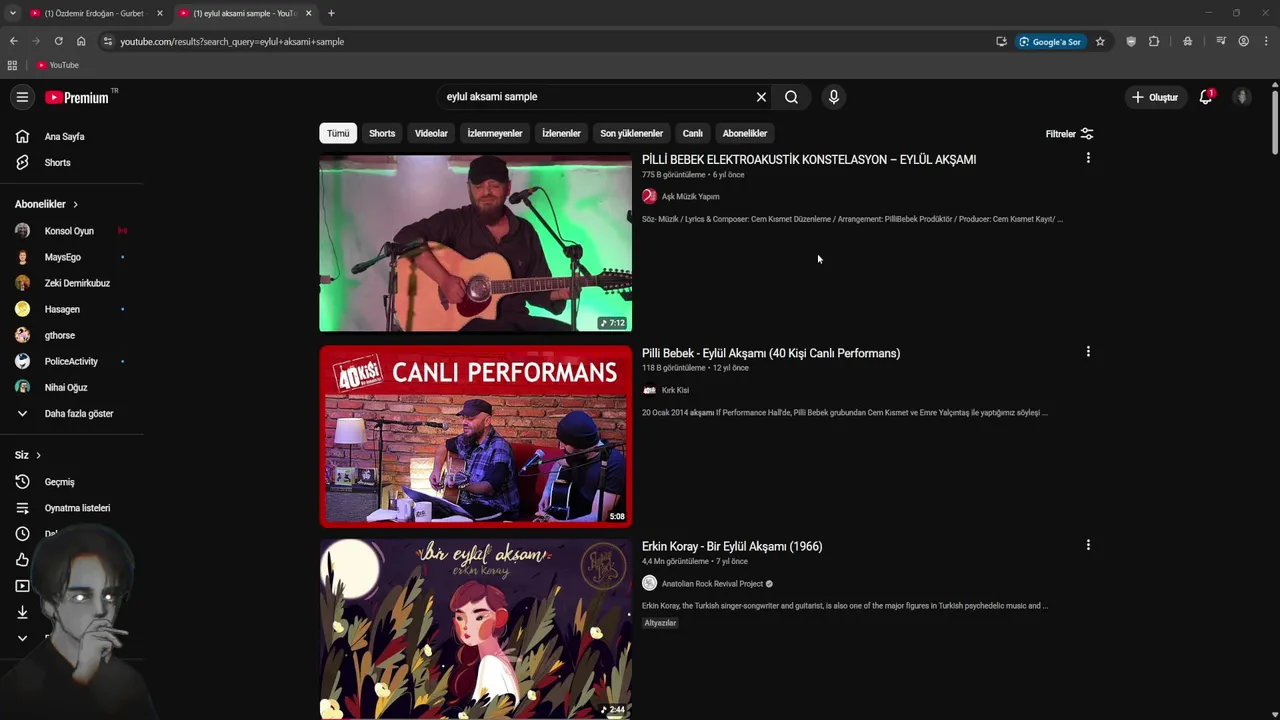Open the PoliceActivity subscription
This screenshot has width=1280, height=720.
point(72,361)
